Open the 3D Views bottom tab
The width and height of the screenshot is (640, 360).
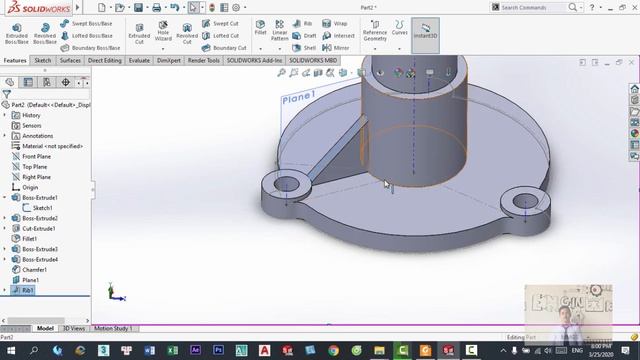click(73, 329)
